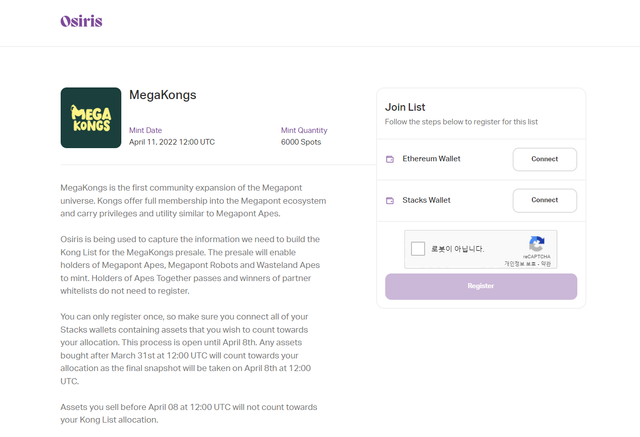Click the Stacks Wallet label
This screenshot has width=640, height=437.
tap(427, 200)
